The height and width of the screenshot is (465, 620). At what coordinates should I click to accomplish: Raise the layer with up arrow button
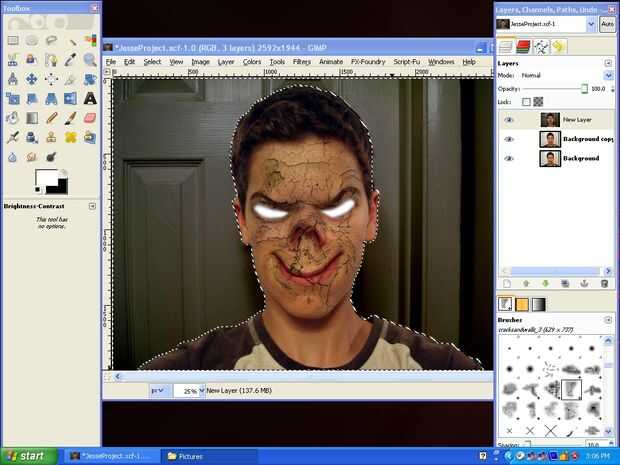tap(526, 284)
